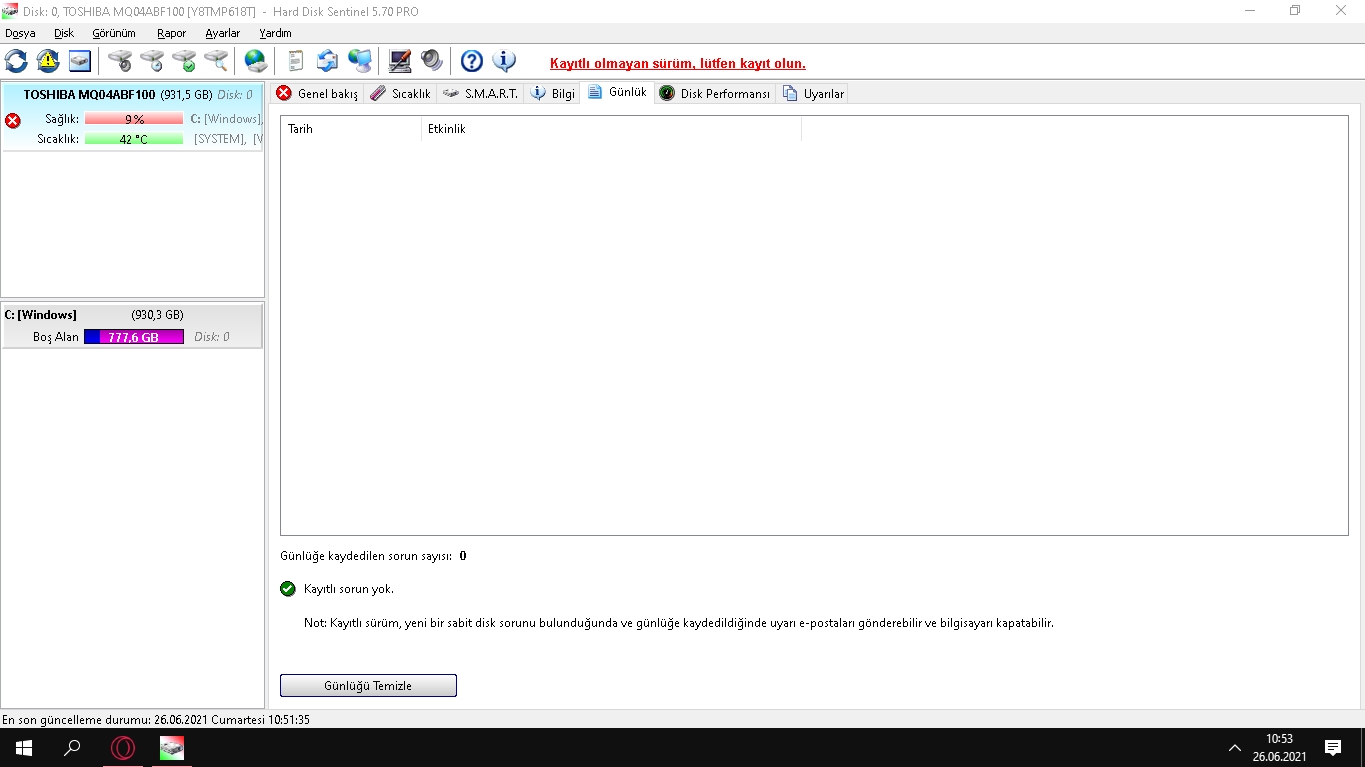Open the Görünüm menu
The height and width of the screenshot is (767, 1365).
[x=114, y=33]
